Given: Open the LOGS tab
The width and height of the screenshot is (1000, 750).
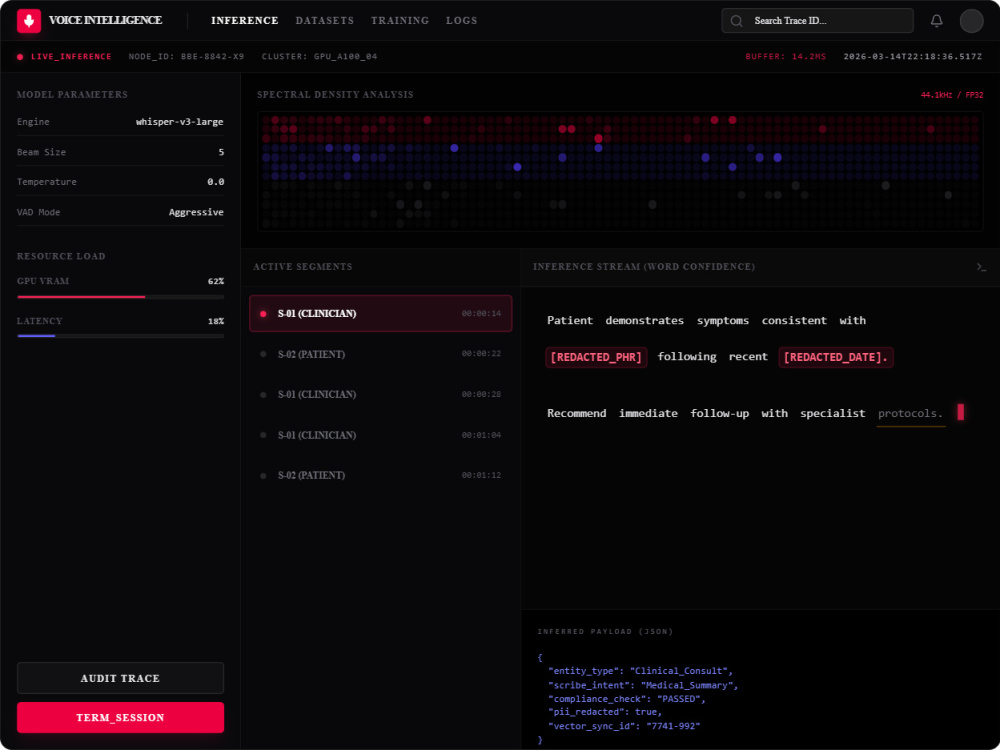Looking at the screenshot, I should (462, 20).
